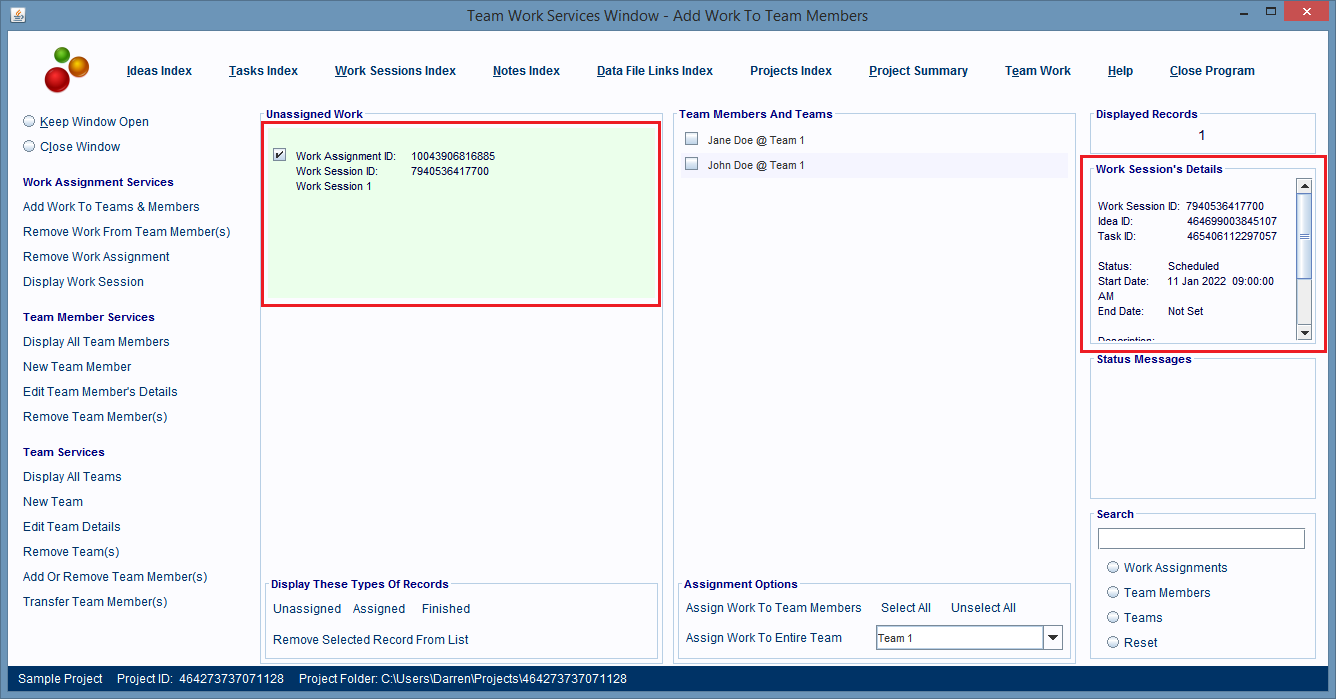Screen dimensions: 1336x699
Task: Click Sample Project in status bar
Action: (60, 679)
